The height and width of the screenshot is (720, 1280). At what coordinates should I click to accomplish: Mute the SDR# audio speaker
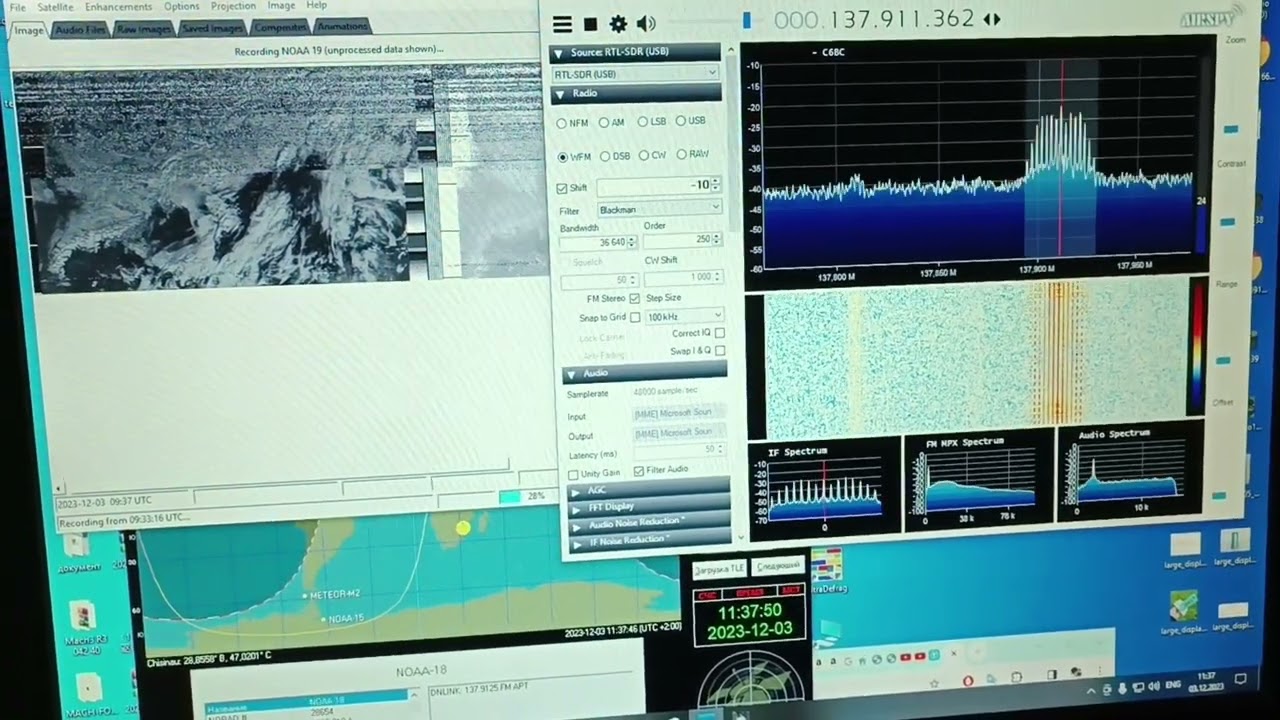pos(646,24)
